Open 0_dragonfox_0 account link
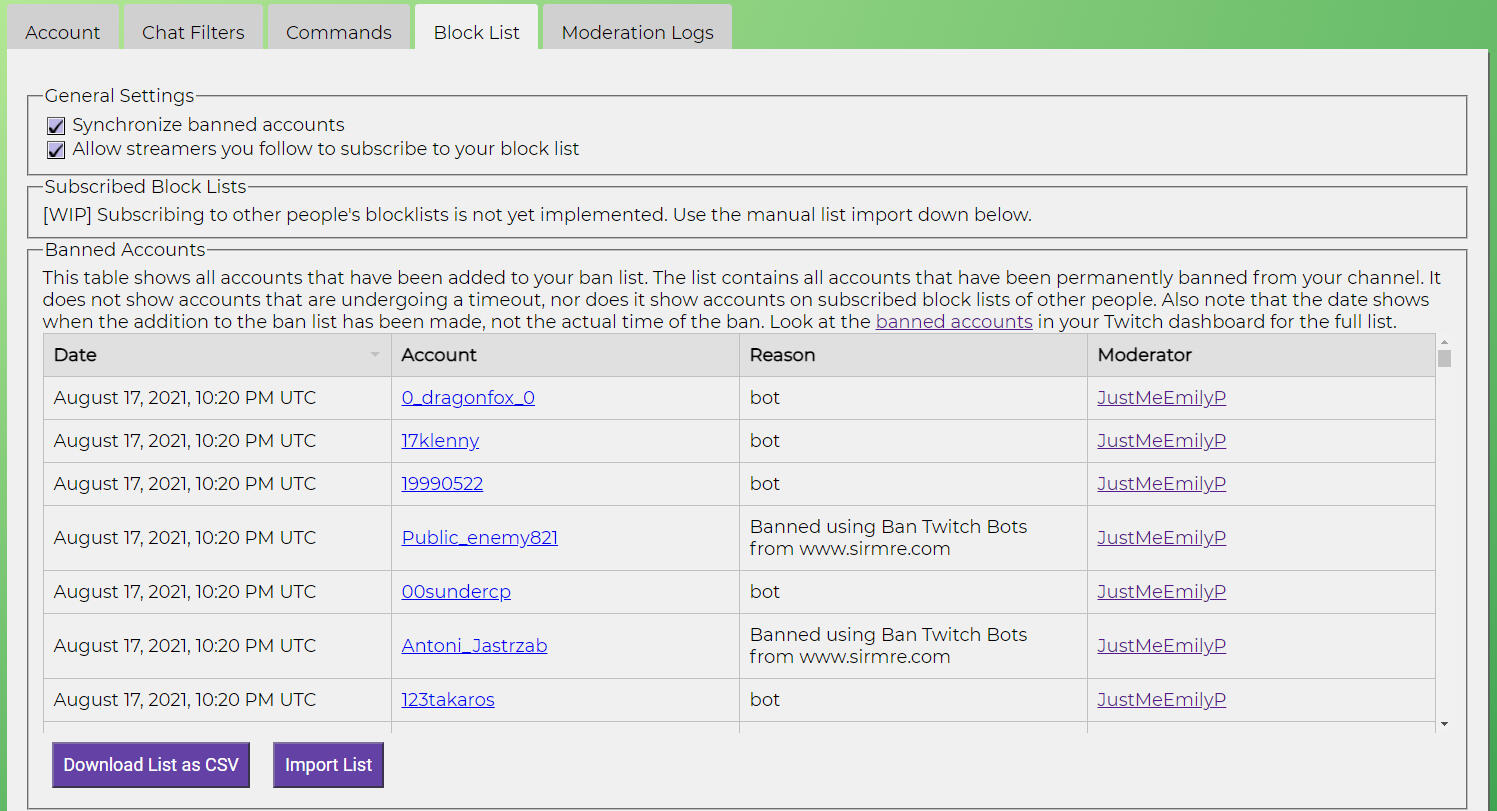 [468, 398]
